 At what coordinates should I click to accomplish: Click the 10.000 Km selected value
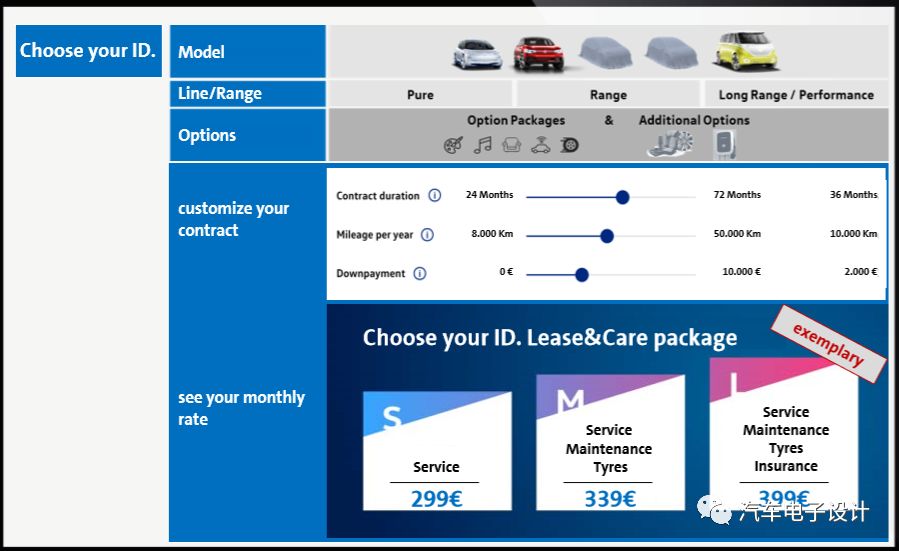[854, 234]
